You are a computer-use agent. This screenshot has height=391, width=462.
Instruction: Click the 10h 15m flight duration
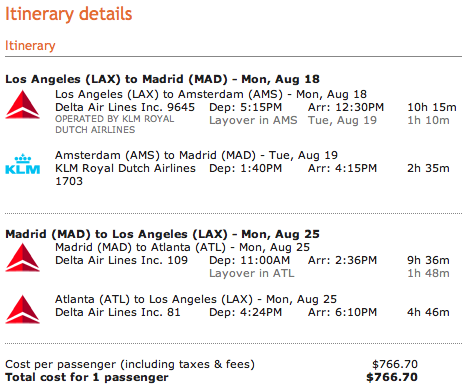432,107
